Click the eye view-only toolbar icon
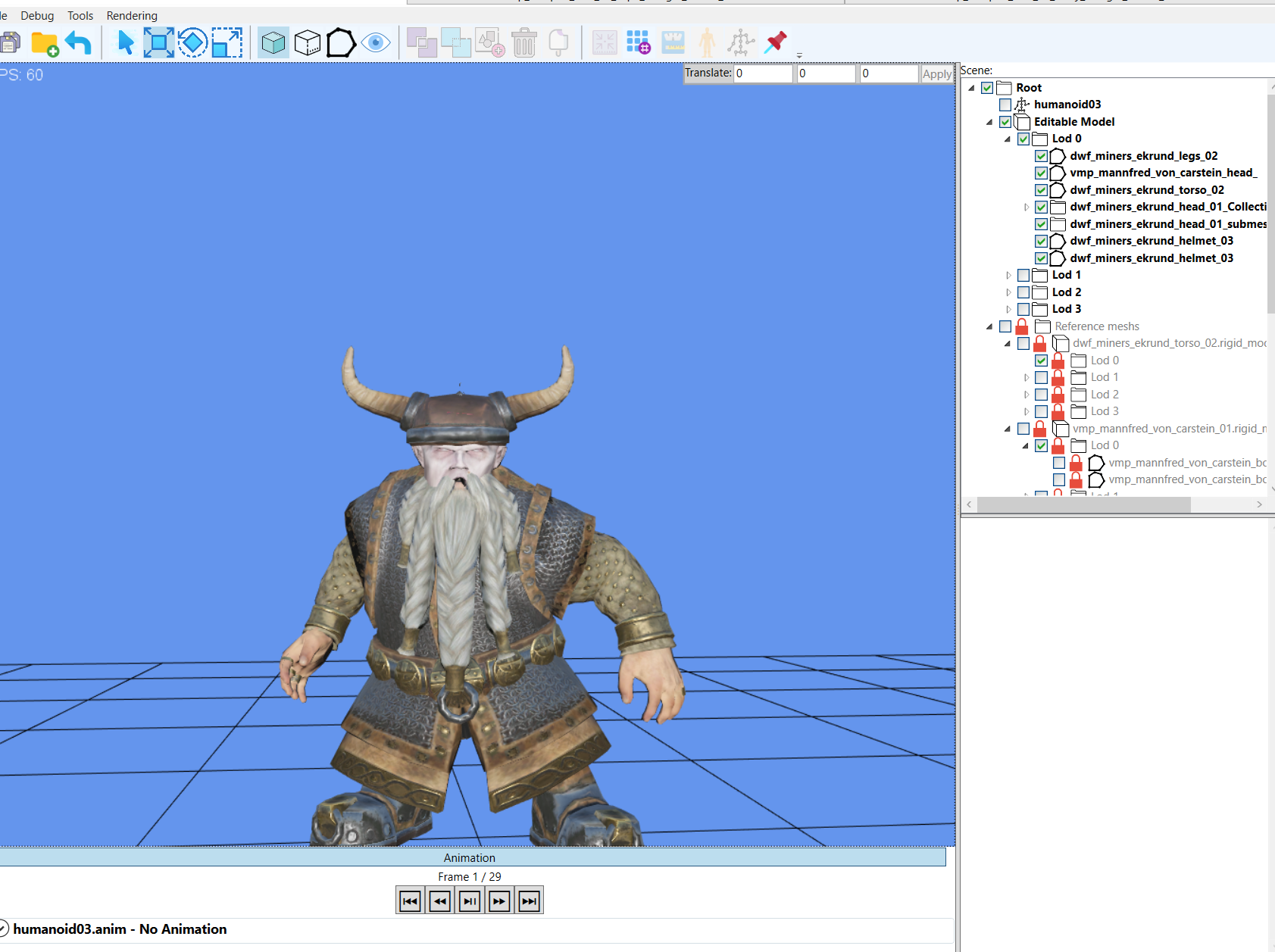Image resolution: width=1275 pixels, height=952 pixels. [x=376, y=42]
